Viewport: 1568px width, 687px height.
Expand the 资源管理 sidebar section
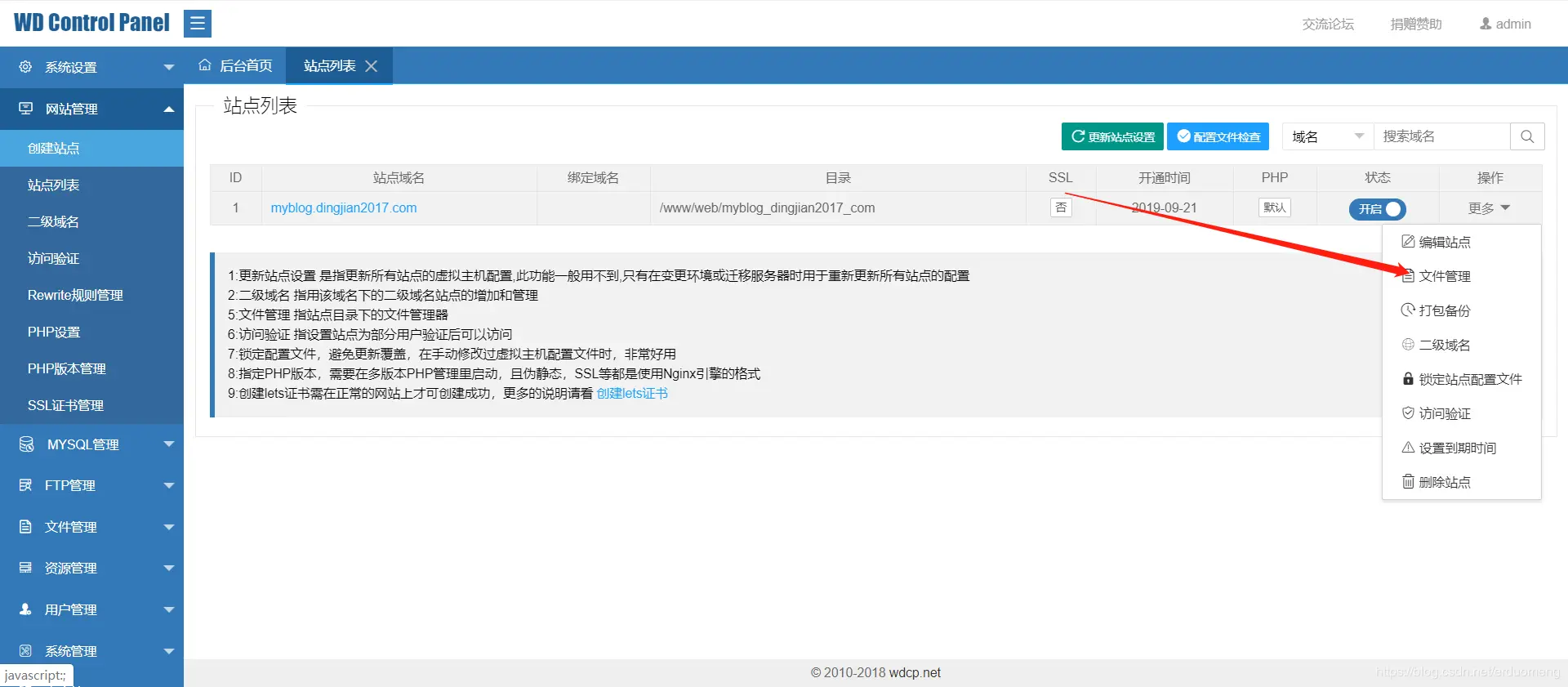[169, 568]
